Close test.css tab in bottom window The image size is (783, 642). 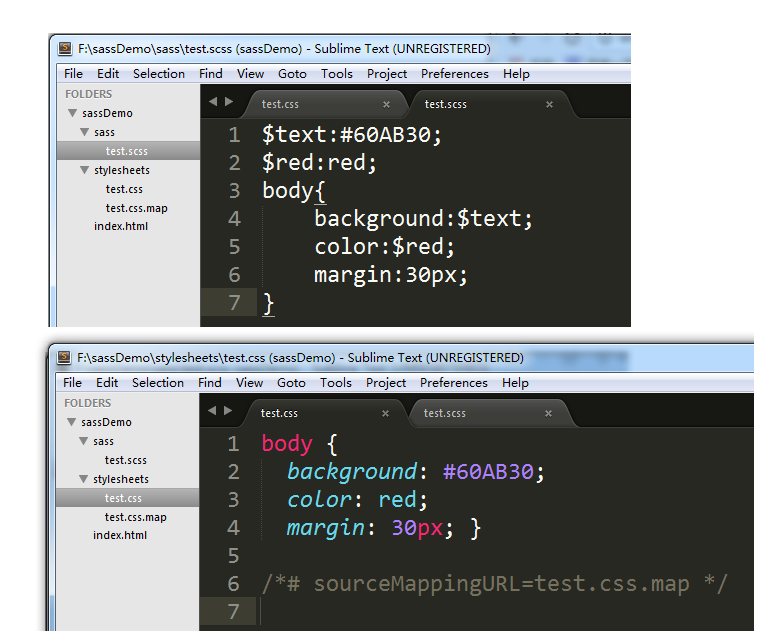coord(385,413)
